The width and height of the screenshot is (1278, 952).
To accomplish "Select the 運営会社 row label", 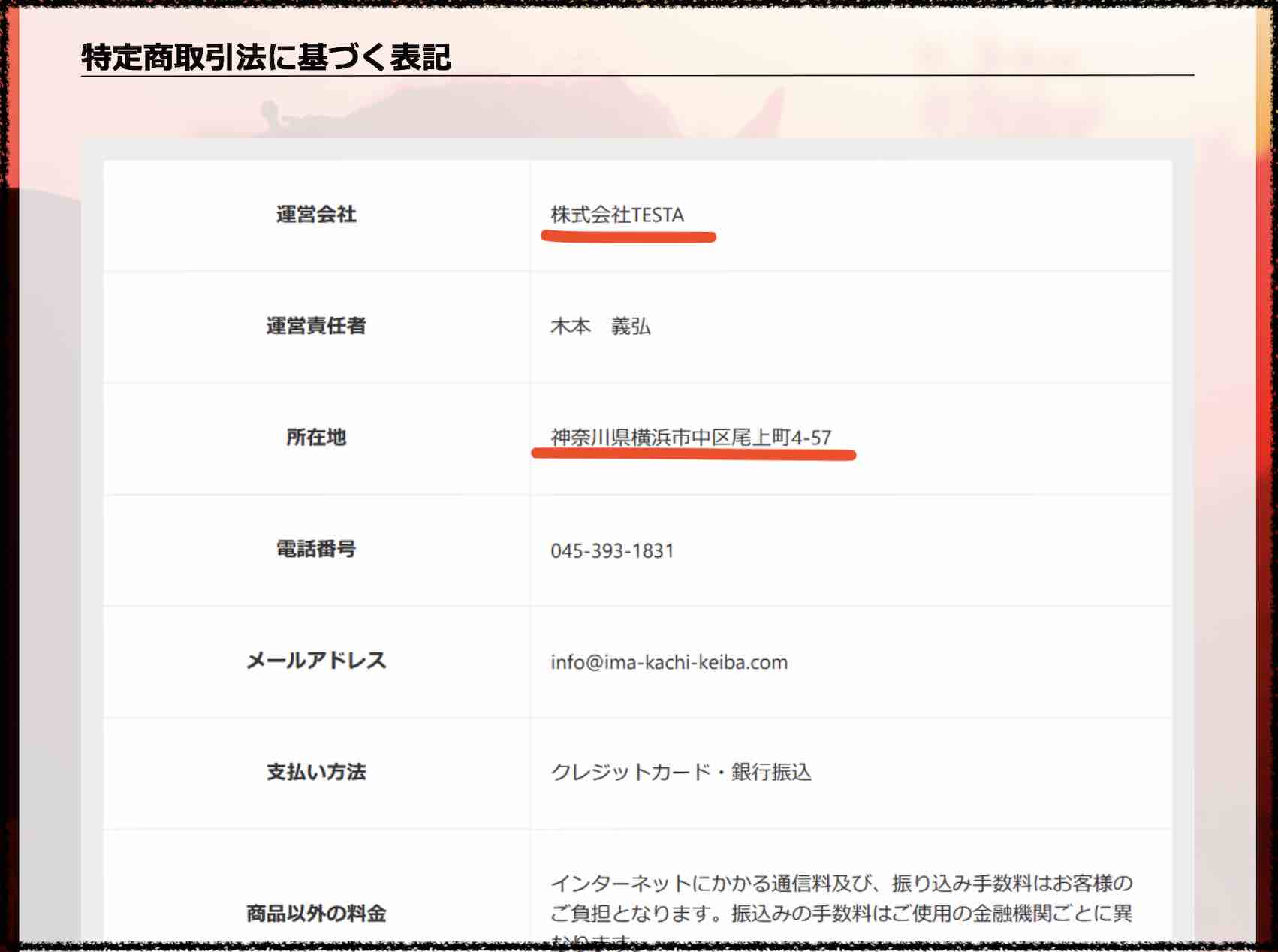I will tap(315, 215).
